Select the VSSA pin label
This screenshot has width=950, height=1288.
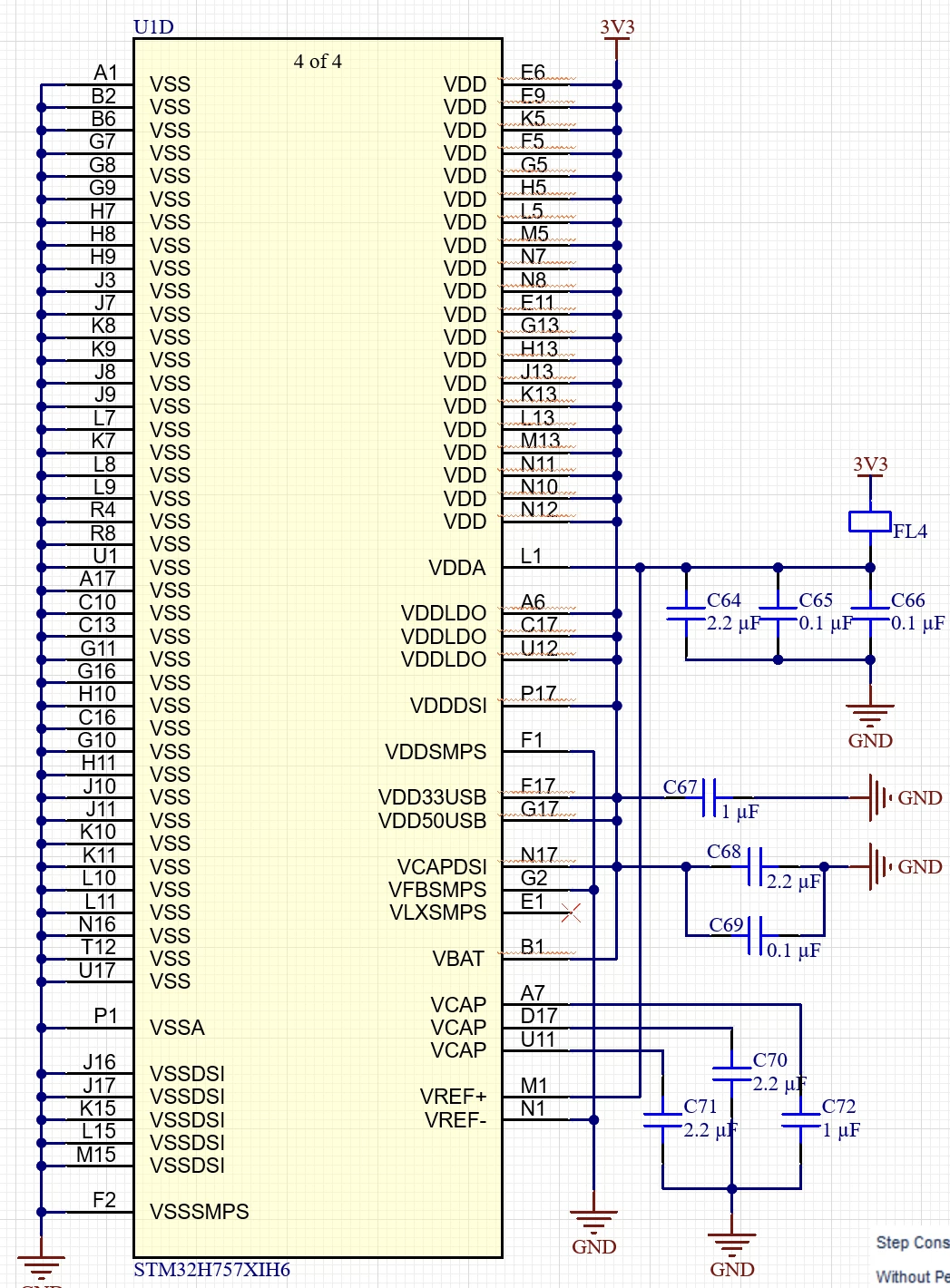(177, 1028)
